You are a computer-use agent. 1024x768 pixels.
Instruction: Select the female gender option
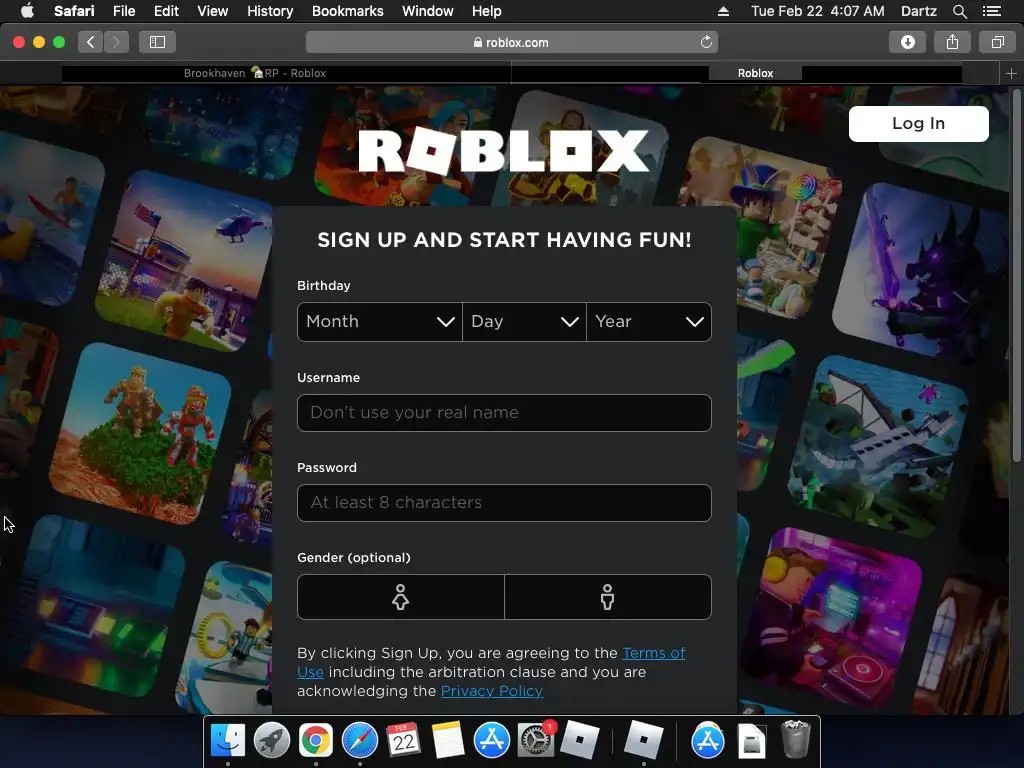pyautogui.click(x=400, y=597)
